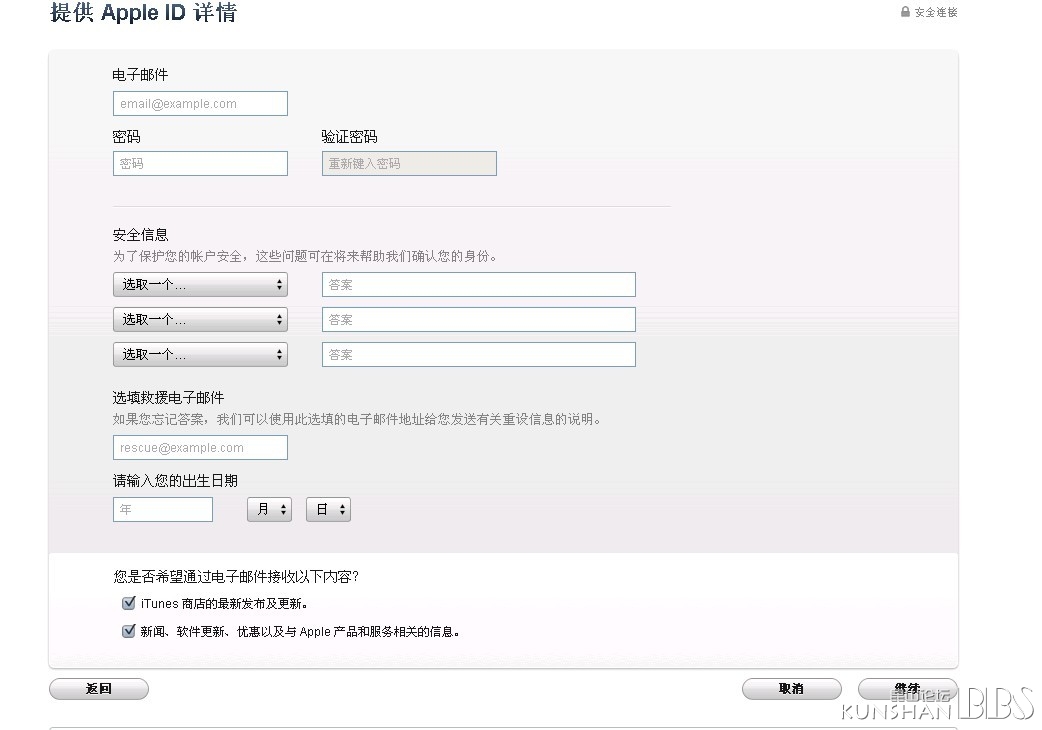Toggle the iTunes 商店的最新发布及更新 checkbox
The width and height of the screenshot is (1042, 730).
(129, 603)
